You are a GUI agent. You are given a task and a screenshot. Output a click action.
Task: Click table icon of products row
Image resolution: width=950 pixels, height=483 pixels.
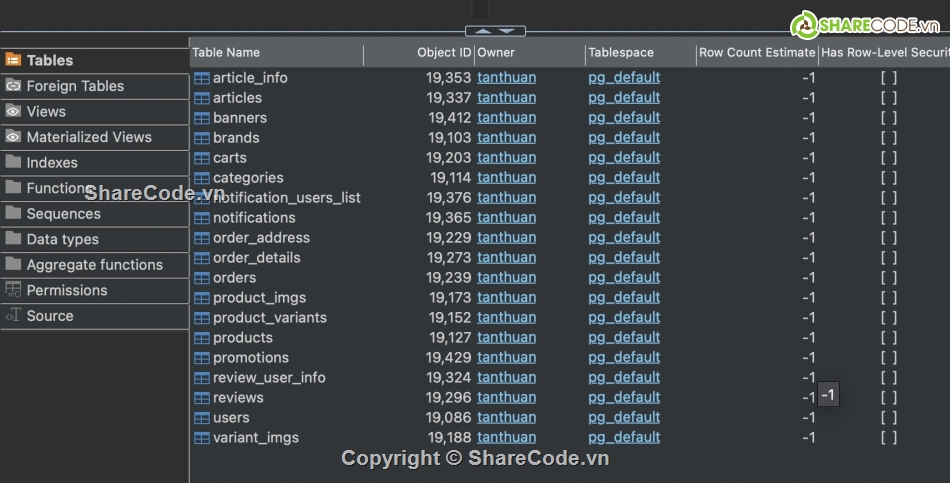pos(202,338)
